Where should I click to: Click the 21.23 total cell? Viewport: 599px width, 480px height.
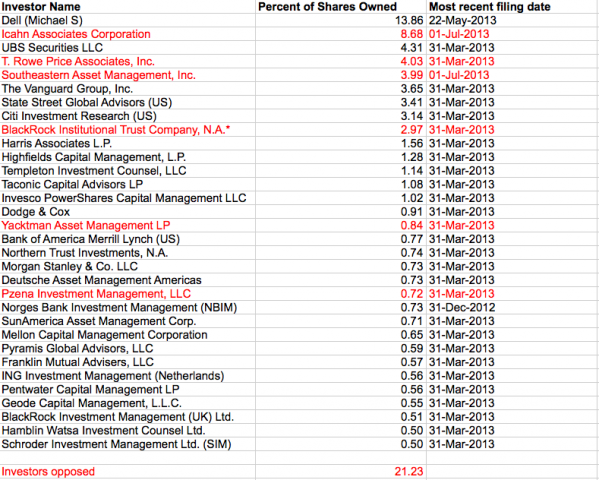point(341,471)
